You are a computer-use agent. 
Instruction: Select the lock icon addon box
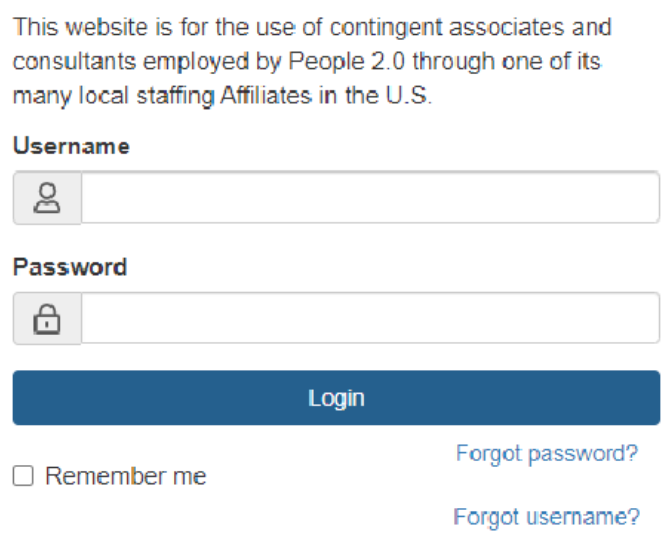[47, 319]
